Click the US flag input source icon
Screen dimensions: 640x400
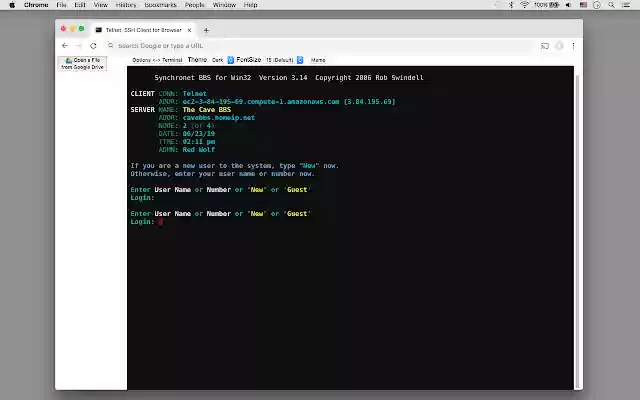[583, 5]
